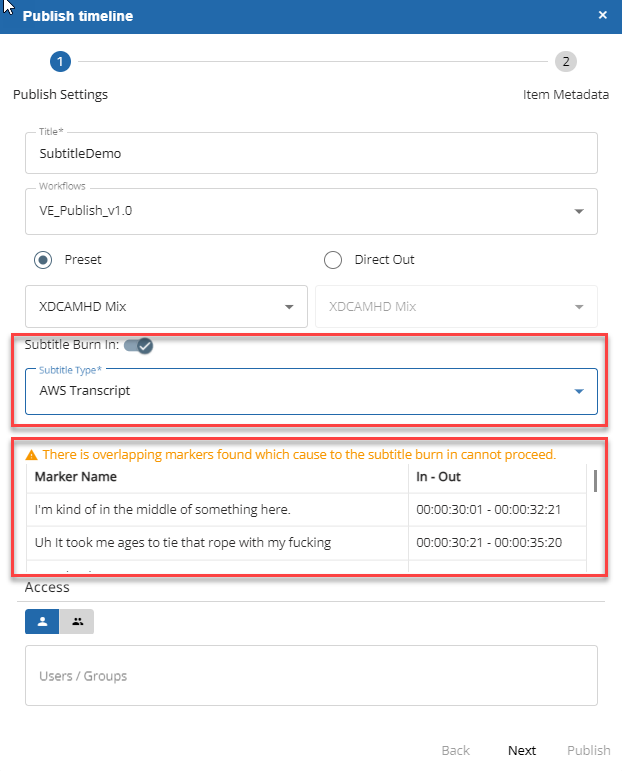Select the Direct Out radio button
The image size is (622, 771).
click(x=333, y=260)
